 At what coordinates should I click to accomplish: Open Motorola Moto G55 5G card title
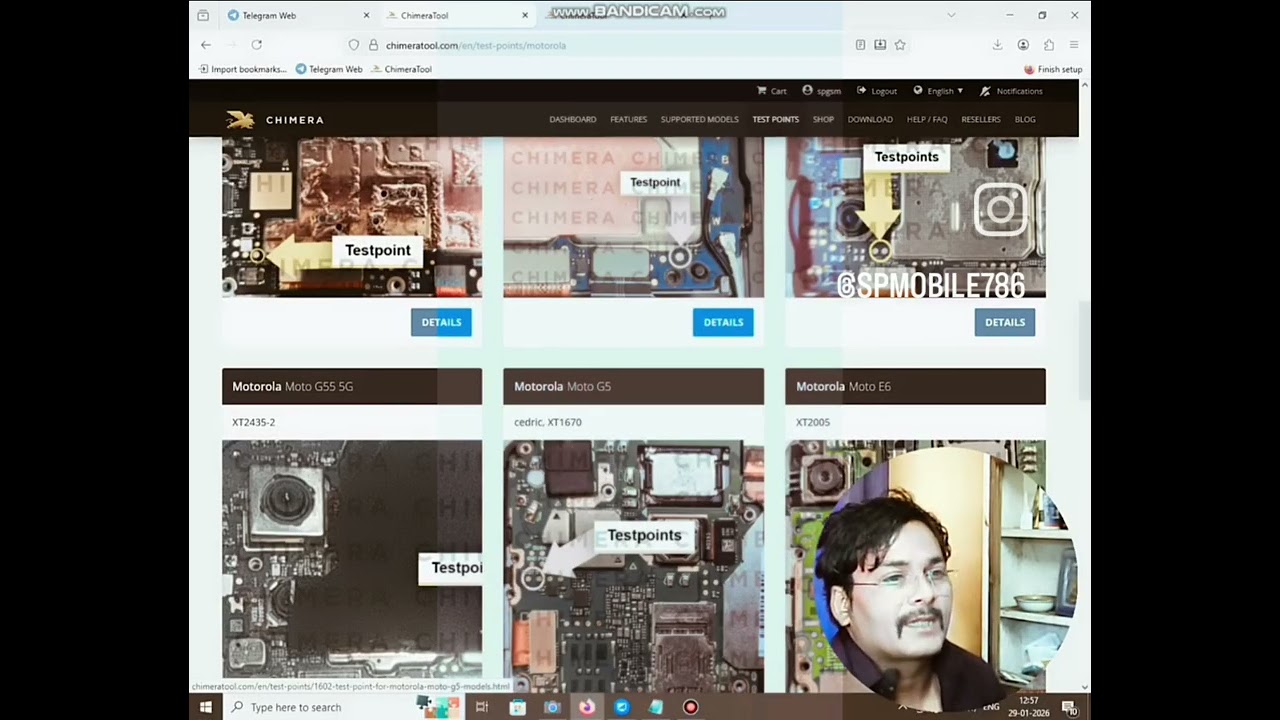[293, 386]
